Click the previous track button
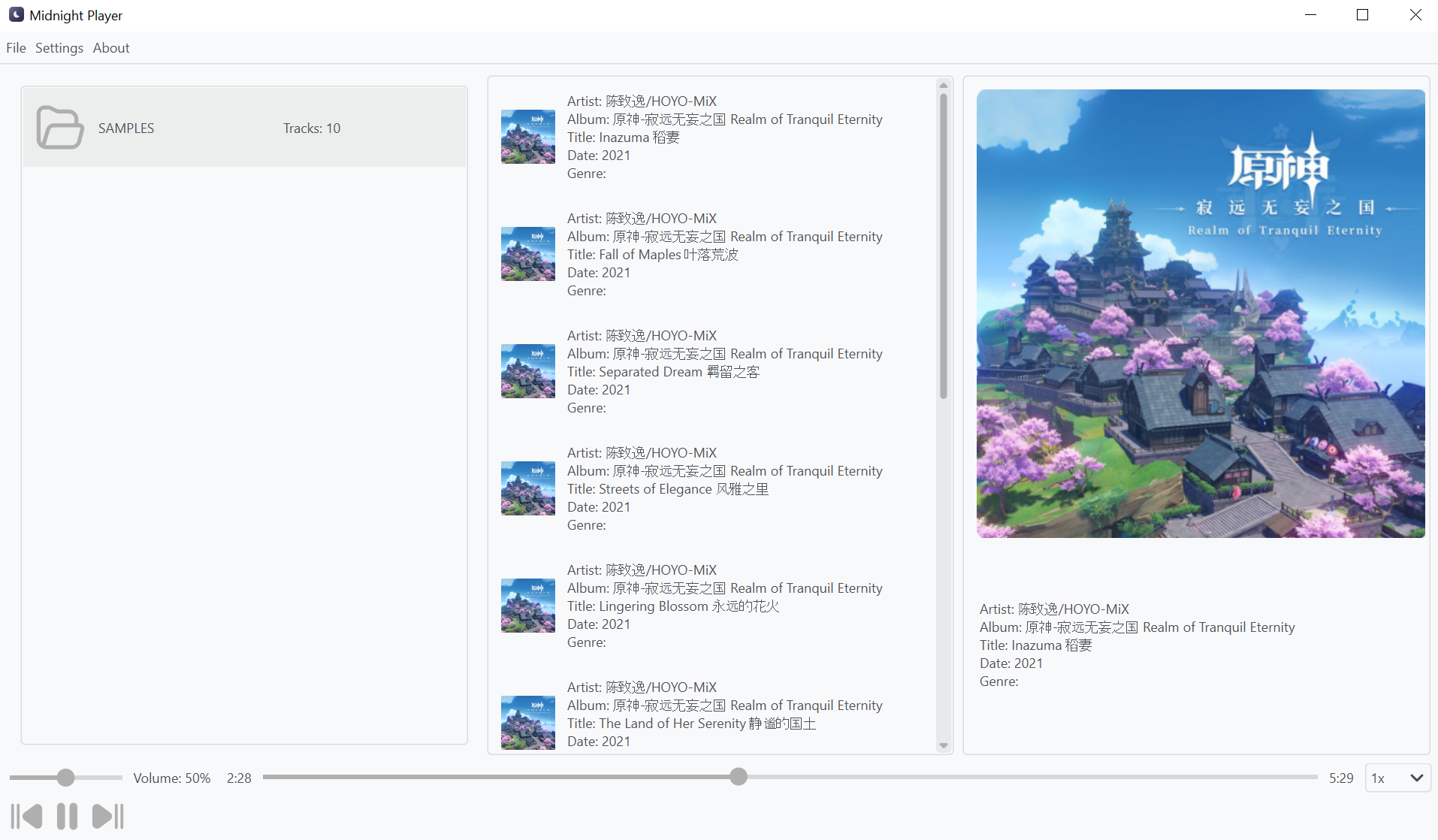The width and height of the screenshot is (1438, 840). (x=26, y=816)
